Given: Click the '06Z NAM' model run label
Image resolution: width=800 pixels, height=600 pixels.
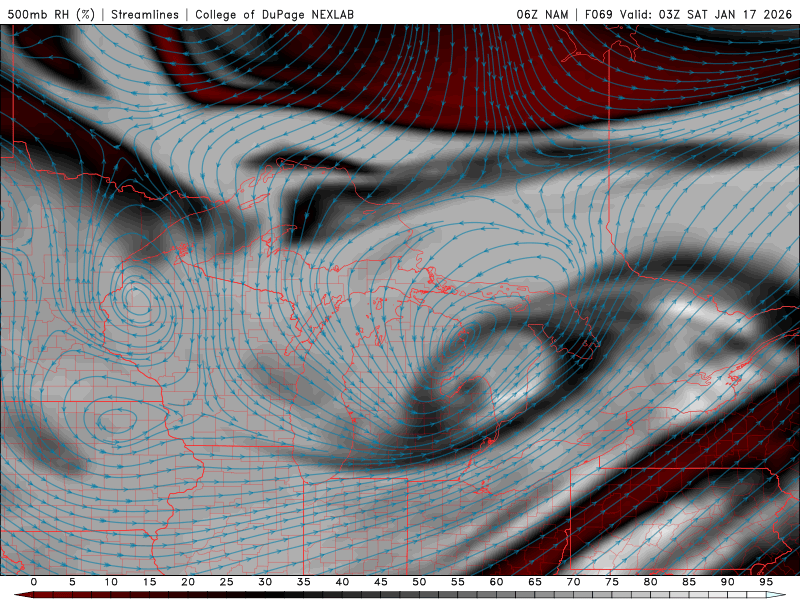Looking at the screenshot, I should (x=542, y=14).
